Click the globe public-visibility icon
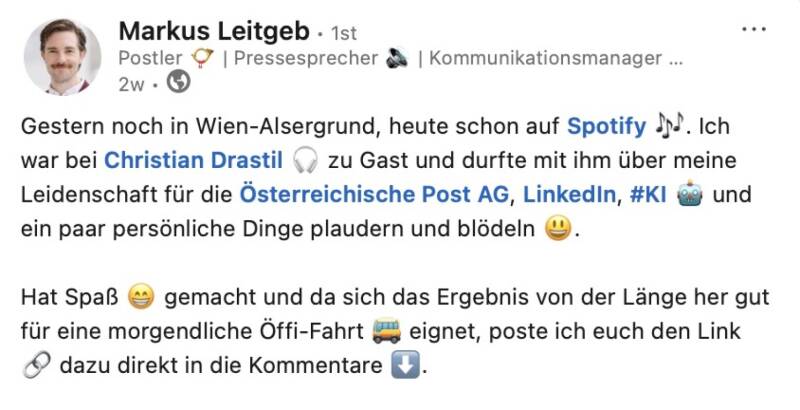The width and height of the screenshot is (800, 410). [180, 83]
